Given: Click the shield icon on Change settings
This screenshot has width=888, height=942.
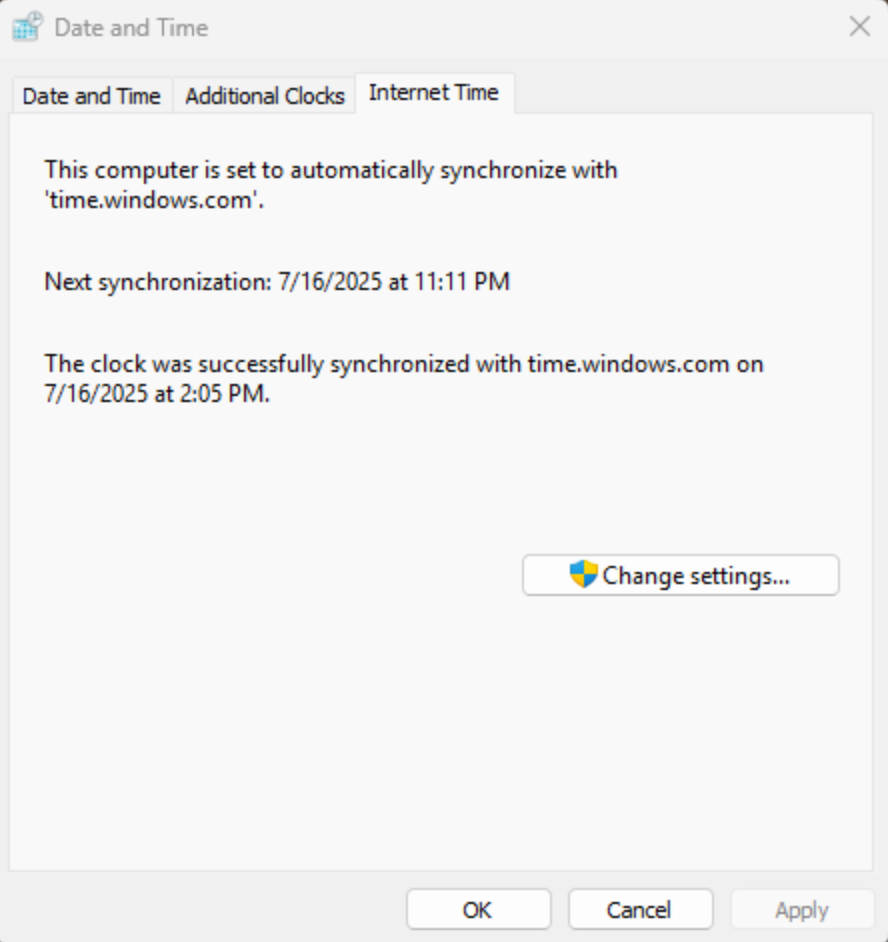Looking at the screenshot, I should click(583, 575).
